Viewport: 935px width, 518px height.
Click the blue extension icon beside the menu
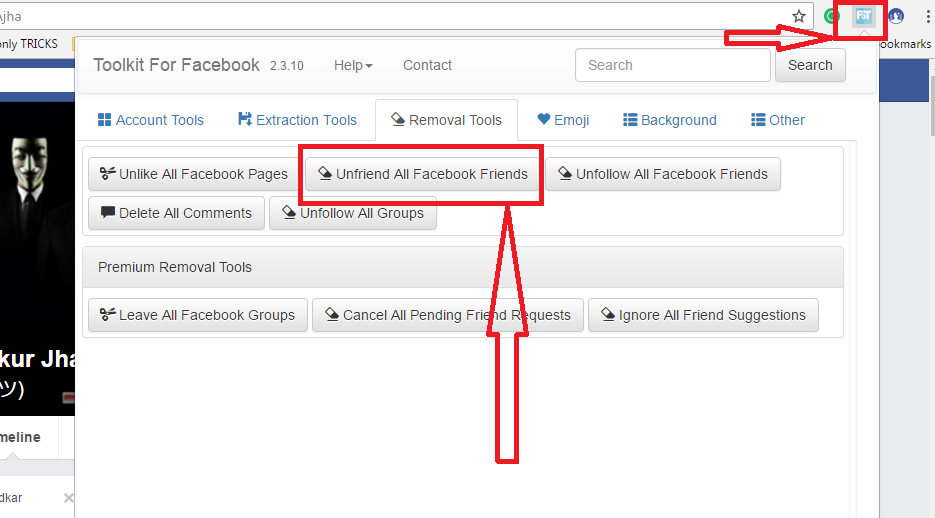[896, 17]
